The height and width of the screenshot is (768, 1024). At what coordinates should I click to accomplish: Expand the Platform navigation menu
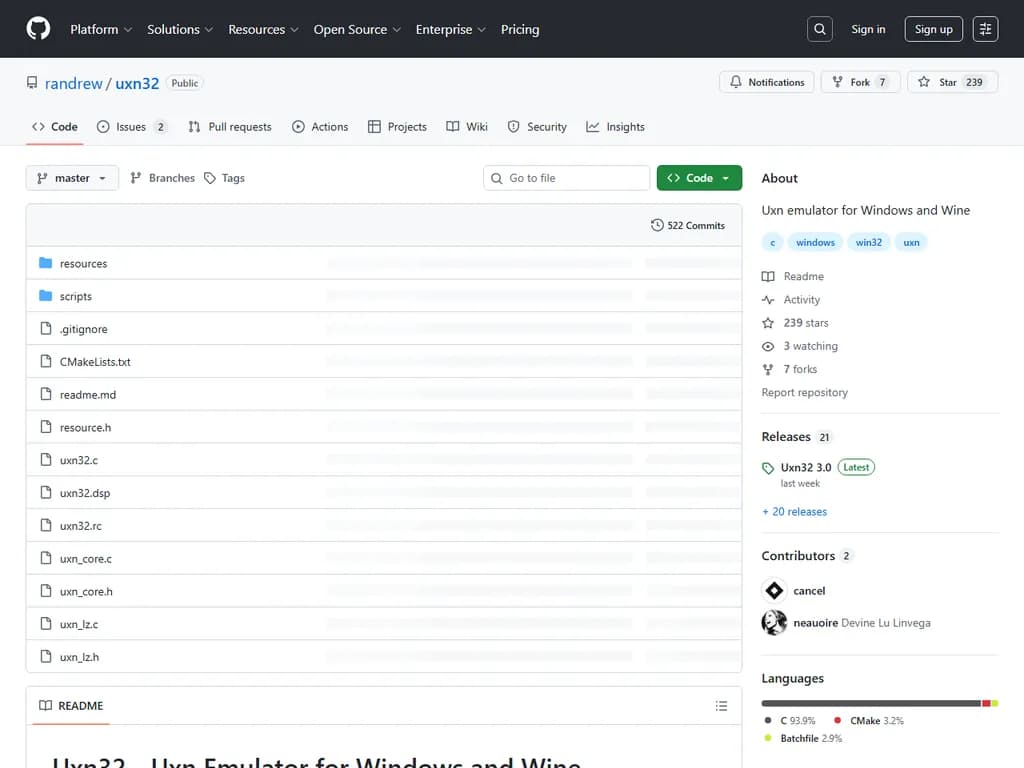(100, 29)
